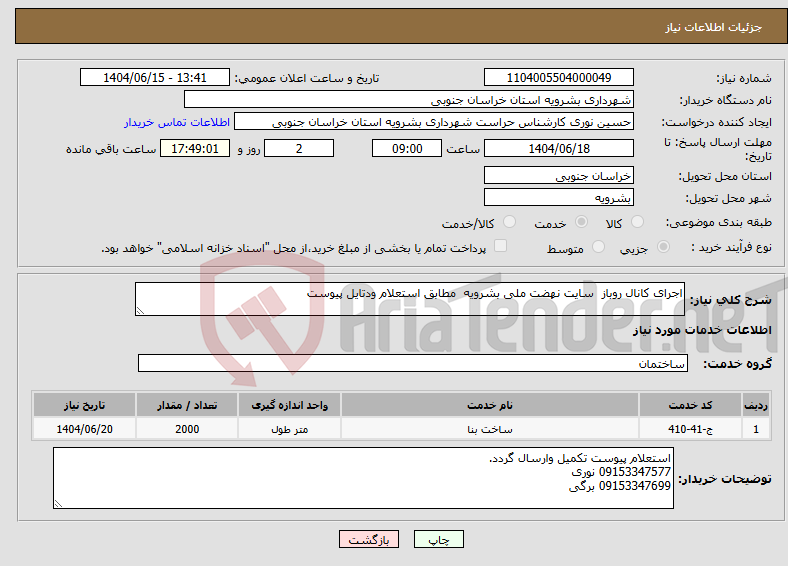Click the buyer notes text area
788x566 pixels.
coord(363,478)
